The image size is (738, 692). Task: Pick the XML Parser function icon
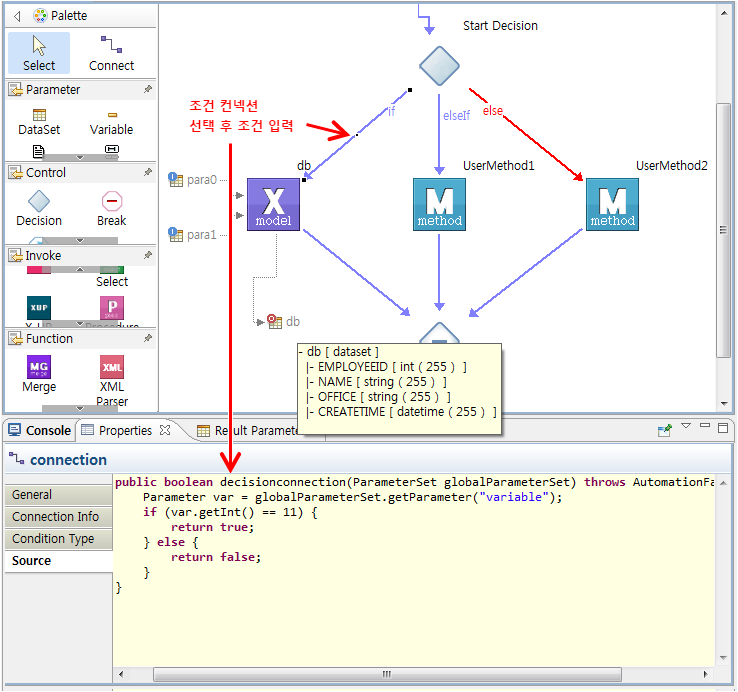pos(111,374)
